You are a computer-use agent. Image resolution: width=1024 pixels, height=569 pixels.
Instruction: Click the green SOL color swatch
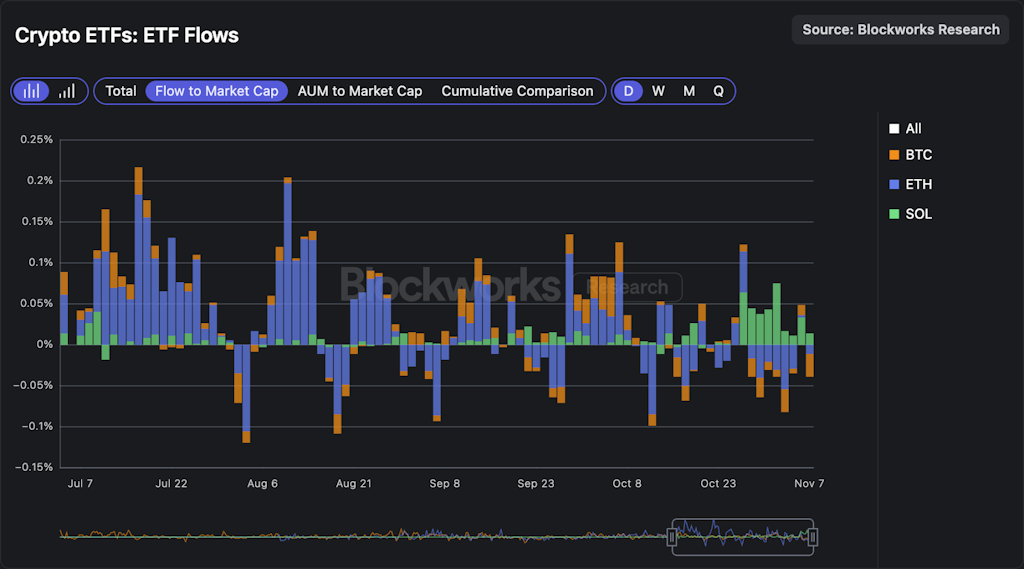(x=894, y=214)
